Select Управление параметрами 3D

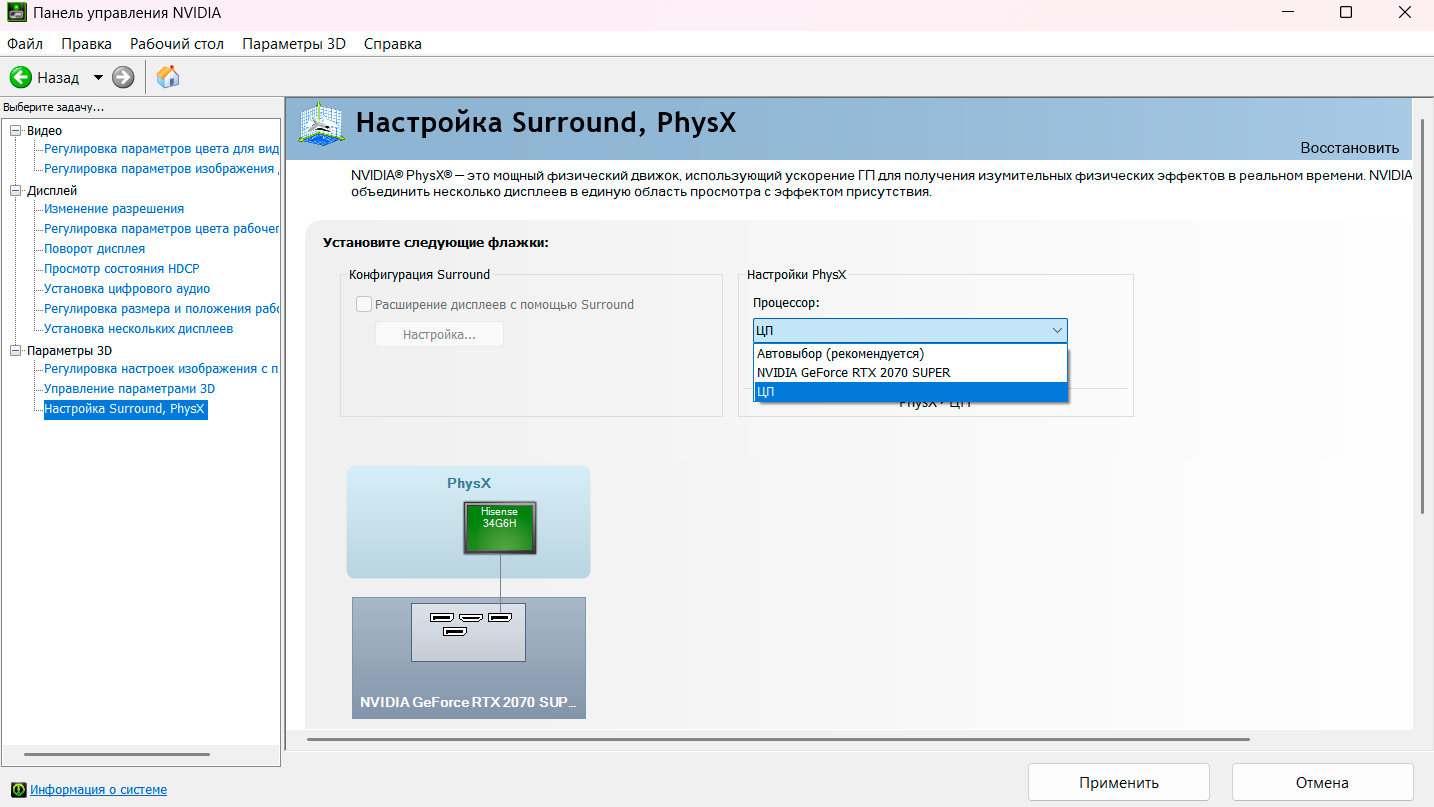coord(130,389)
